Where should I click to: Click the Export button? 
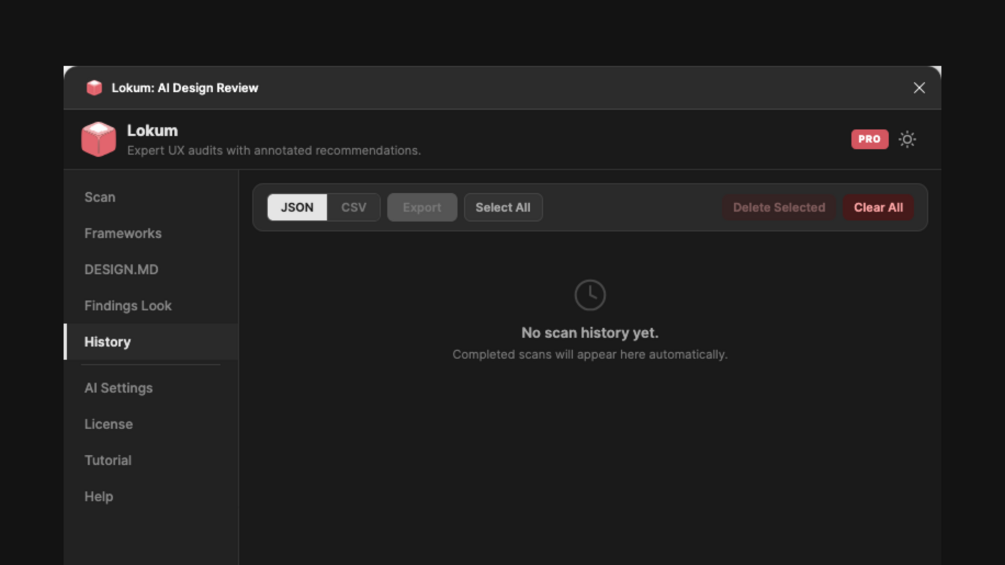[422, 208]
